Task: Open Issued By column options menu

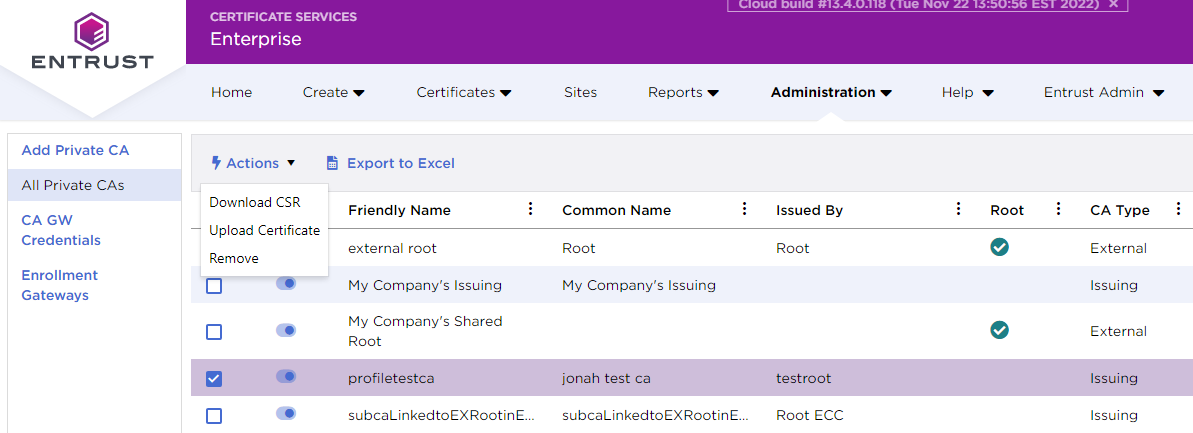Action: pos(958,209)
